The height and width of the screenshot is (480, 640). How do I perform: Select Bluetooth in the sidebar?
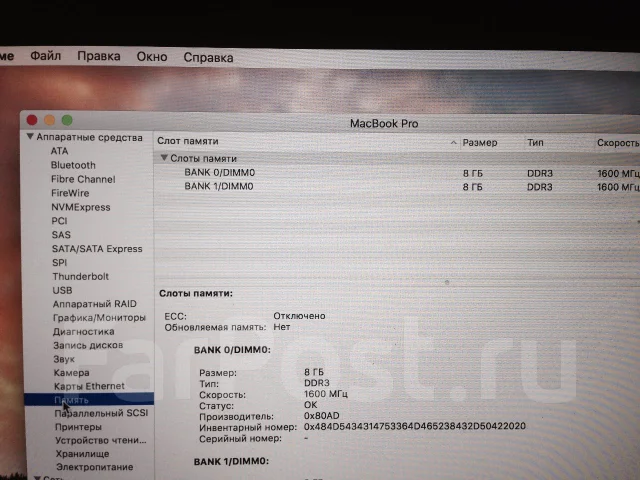pos(73,165)
